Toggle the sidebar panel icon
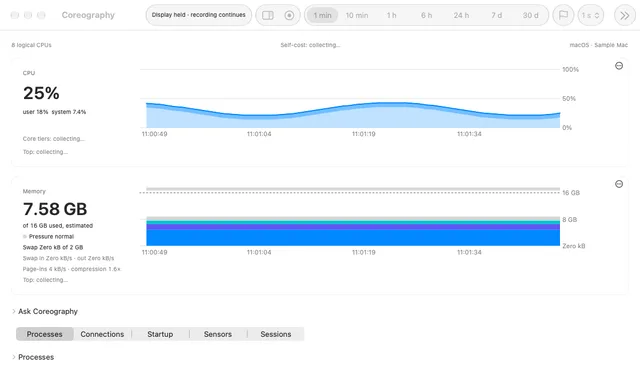 click(x=268, y=15)
